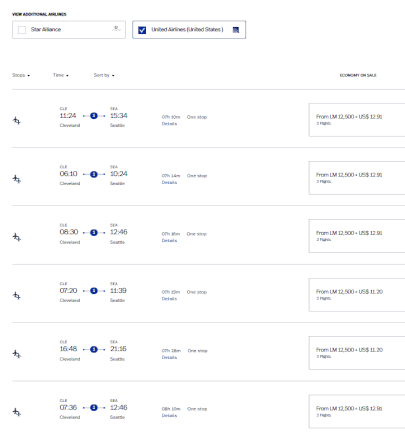Click the Star Alliance logo icon
405x435 pixels.
click(116, 29)
